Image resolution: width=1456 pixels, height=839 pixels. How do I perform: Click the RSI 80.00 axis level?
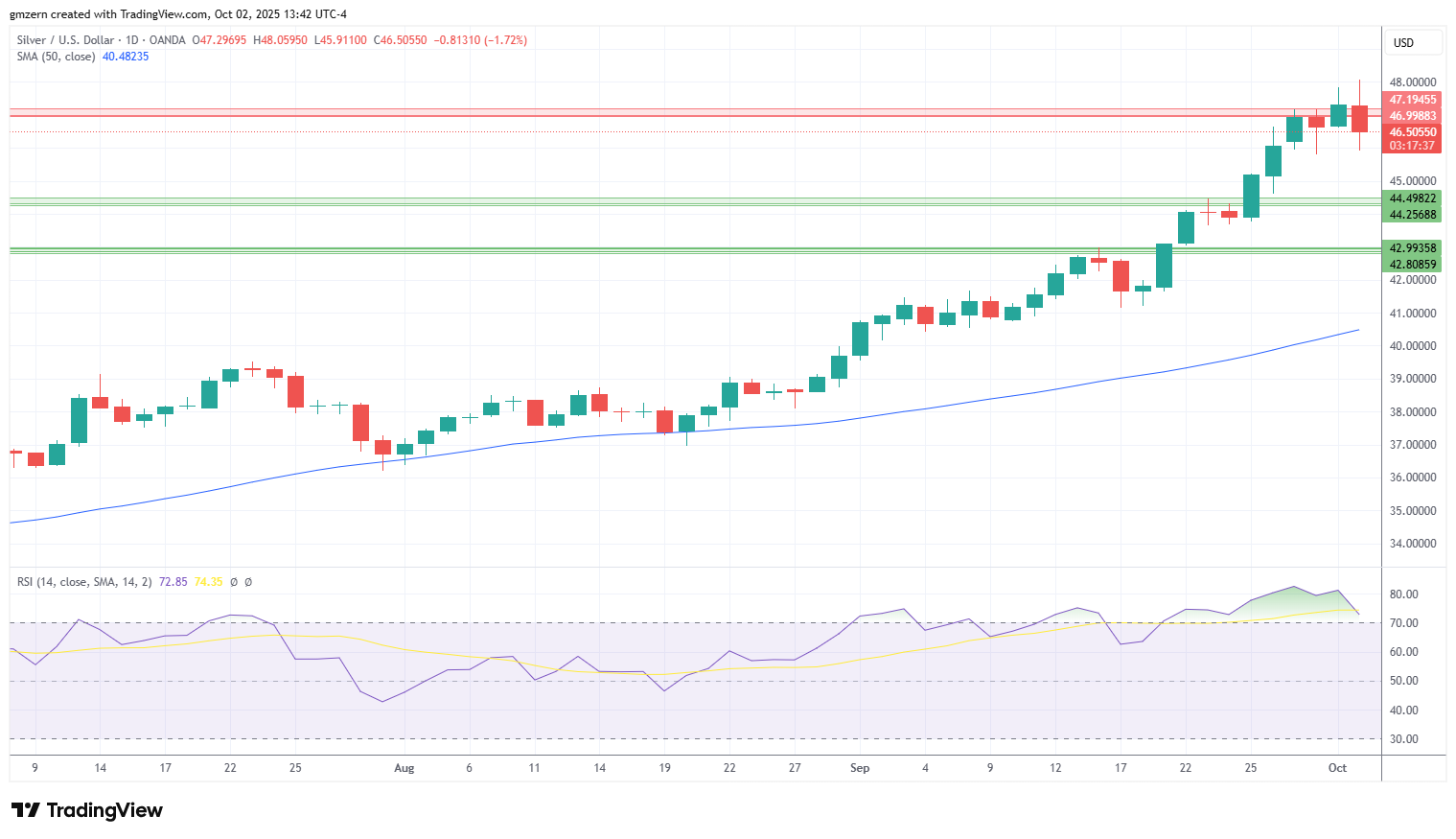point(1403,594)
